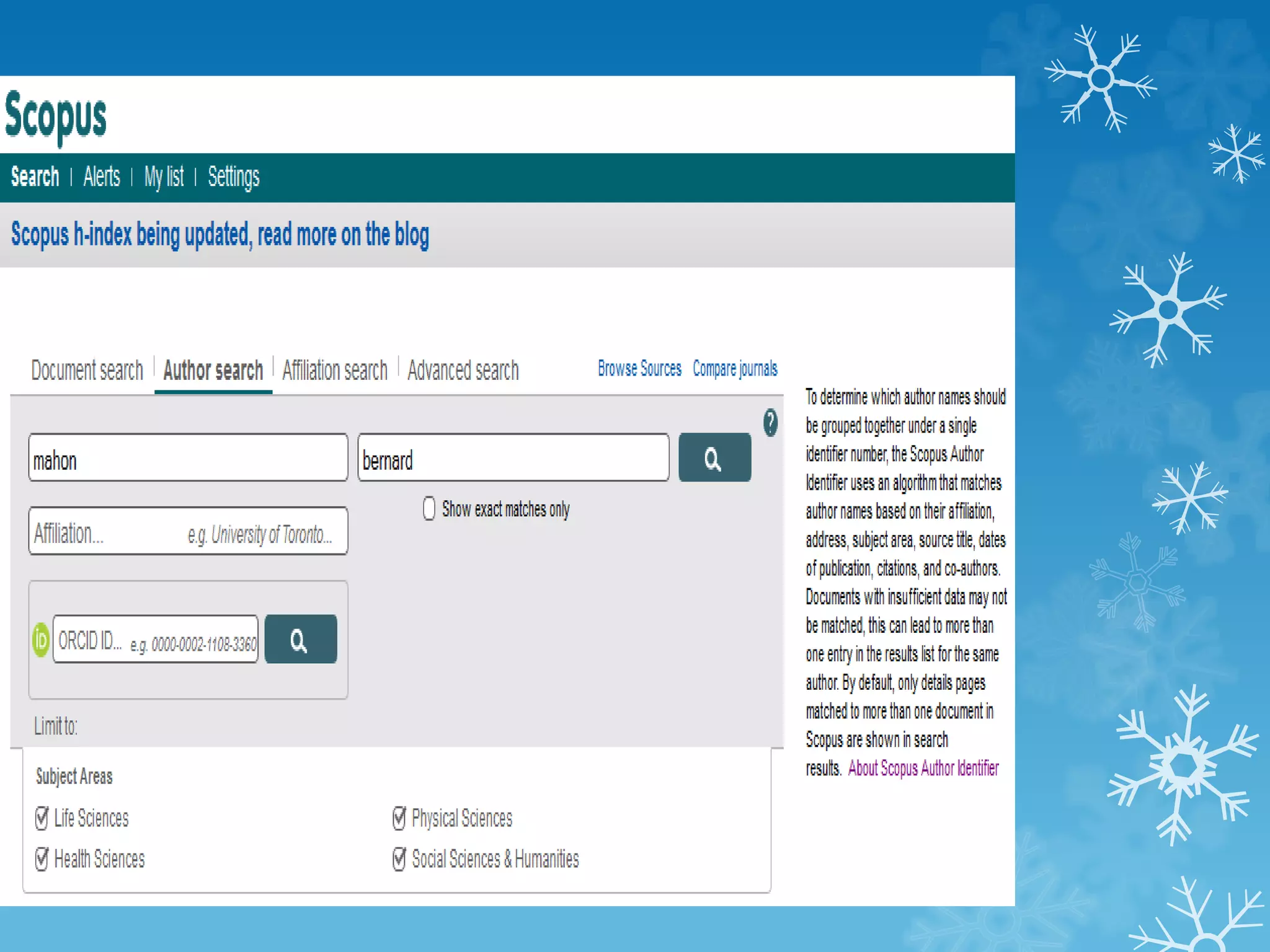The image size is (1270, 952).
Task: Open Settings in the navigation bar
Action: tap(234, 177)
